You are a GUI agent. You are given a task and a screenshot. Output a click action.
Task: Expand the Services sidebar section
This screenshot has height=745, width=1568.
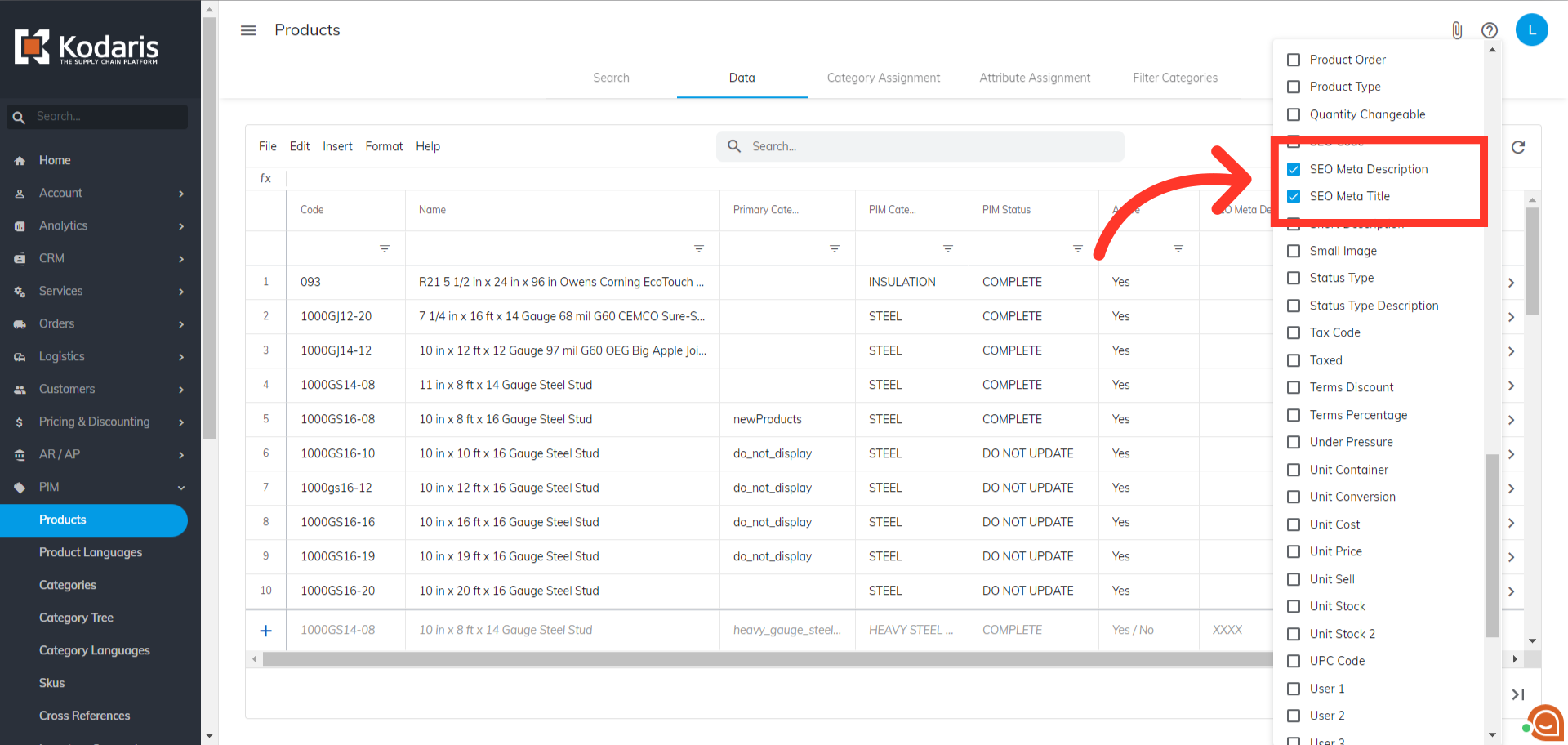click(x=181, y=292)
